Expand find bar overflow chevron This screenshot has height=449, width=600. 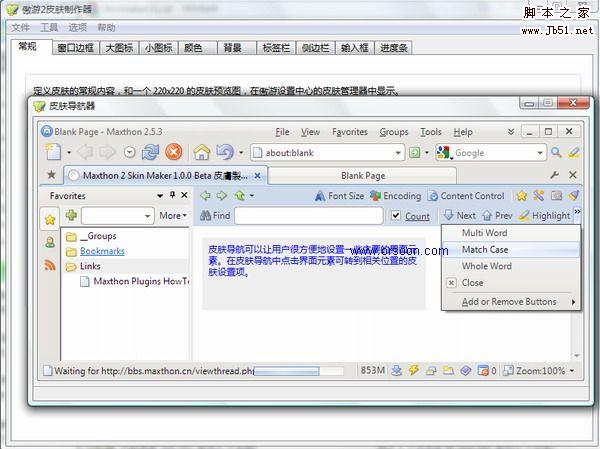click(577, 212)
